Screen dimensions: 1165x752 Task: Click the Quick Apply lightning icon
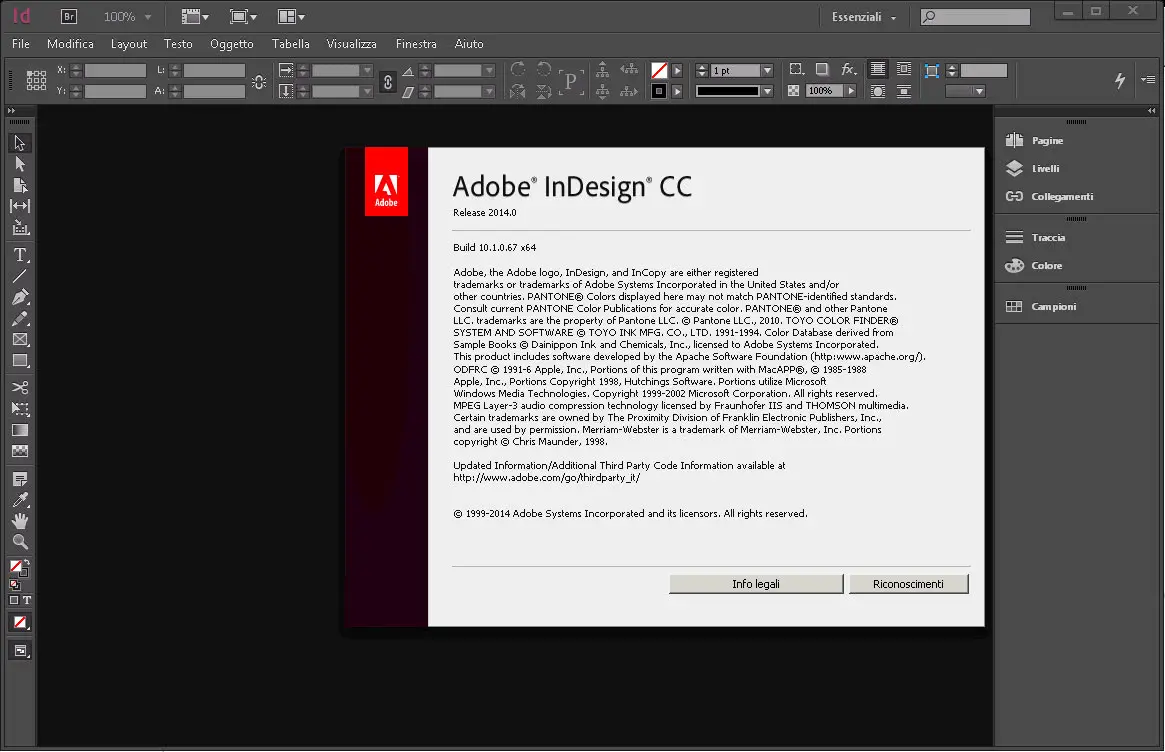coord(1120,80)
